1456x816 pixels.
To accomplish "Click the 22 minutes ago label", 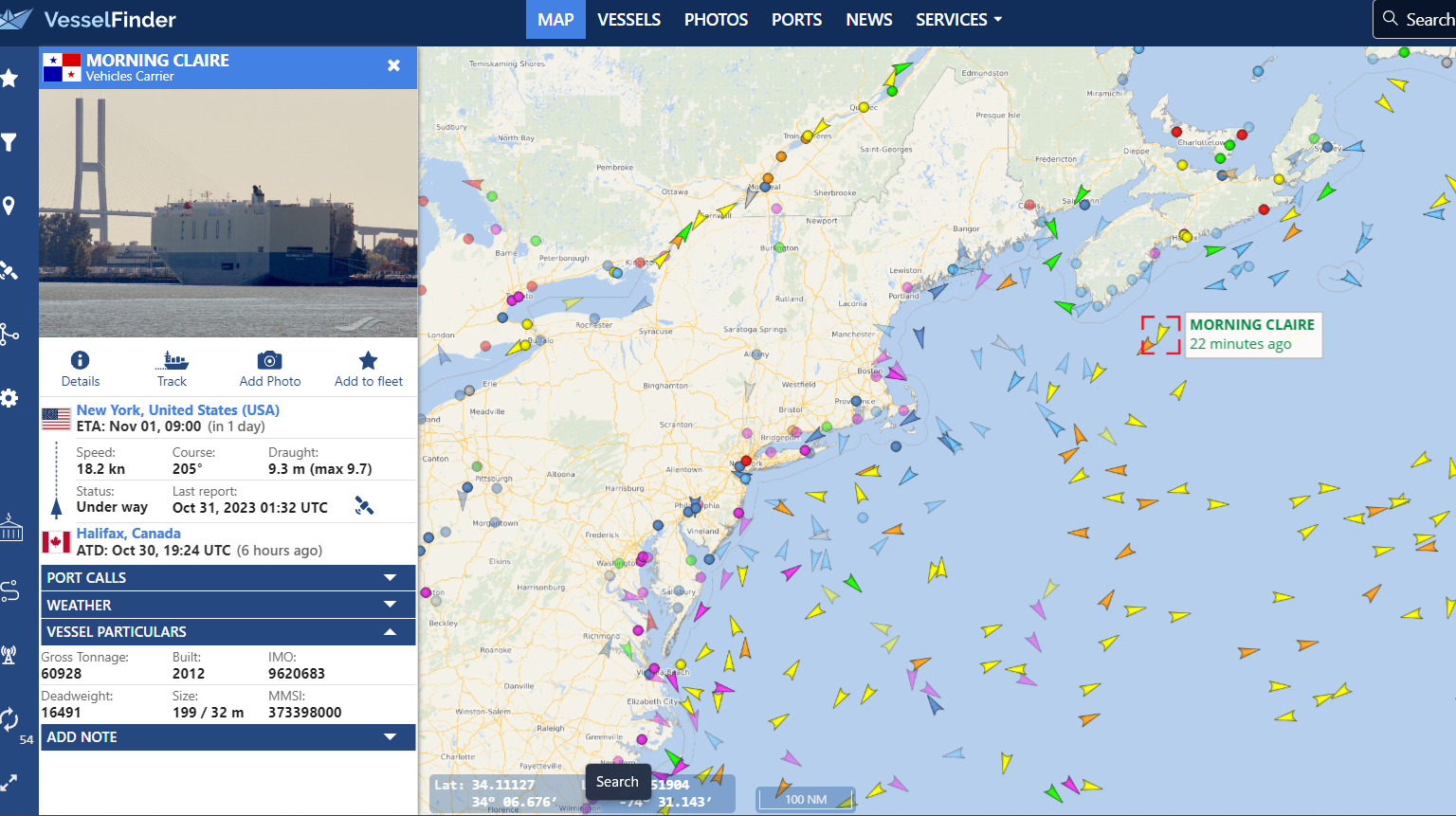I will point(1241,344).
